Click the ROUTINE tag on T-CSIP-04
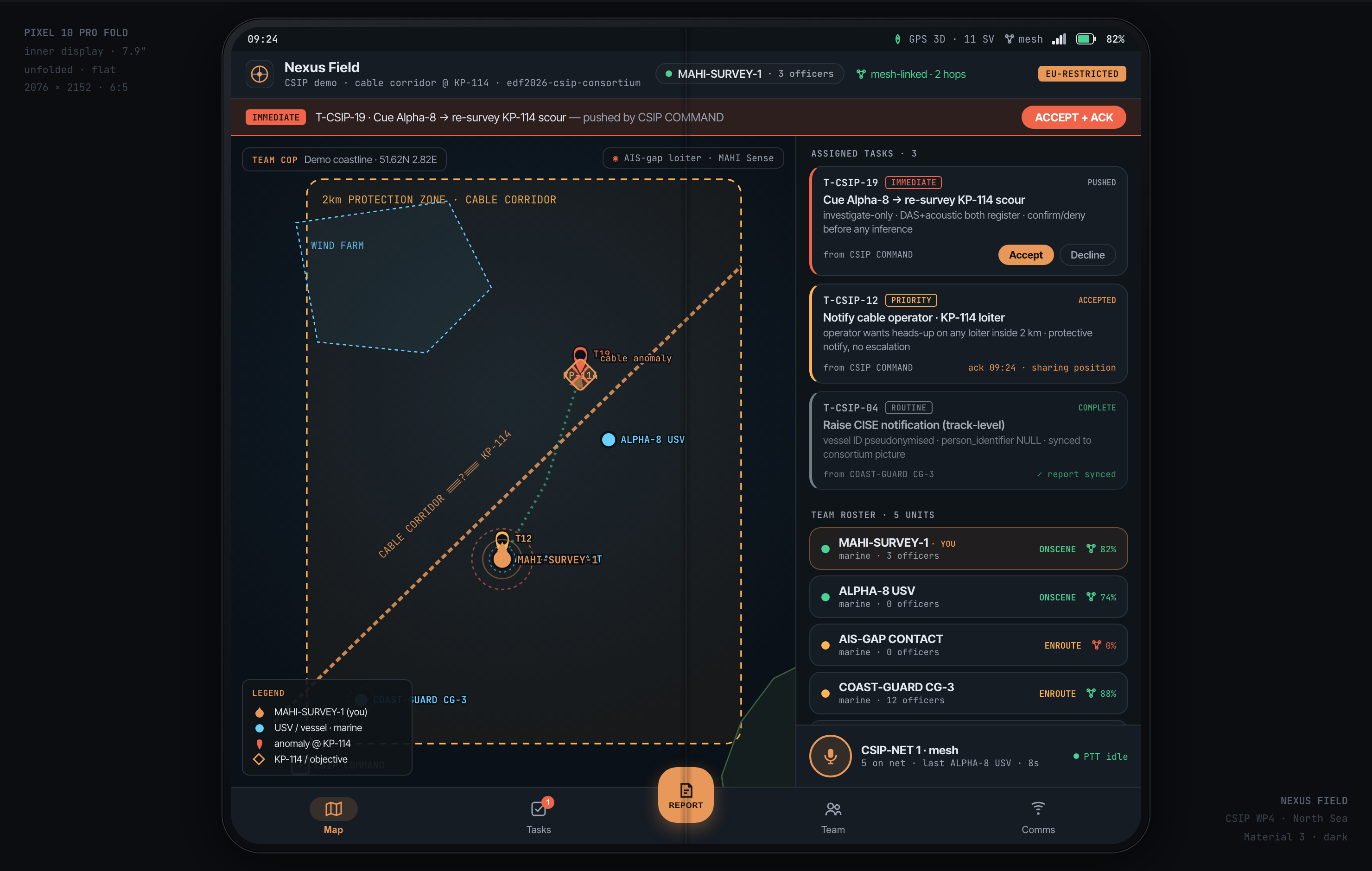Image resolution: width=1372 pixels, height=871 pixels. tap(908, 408)
